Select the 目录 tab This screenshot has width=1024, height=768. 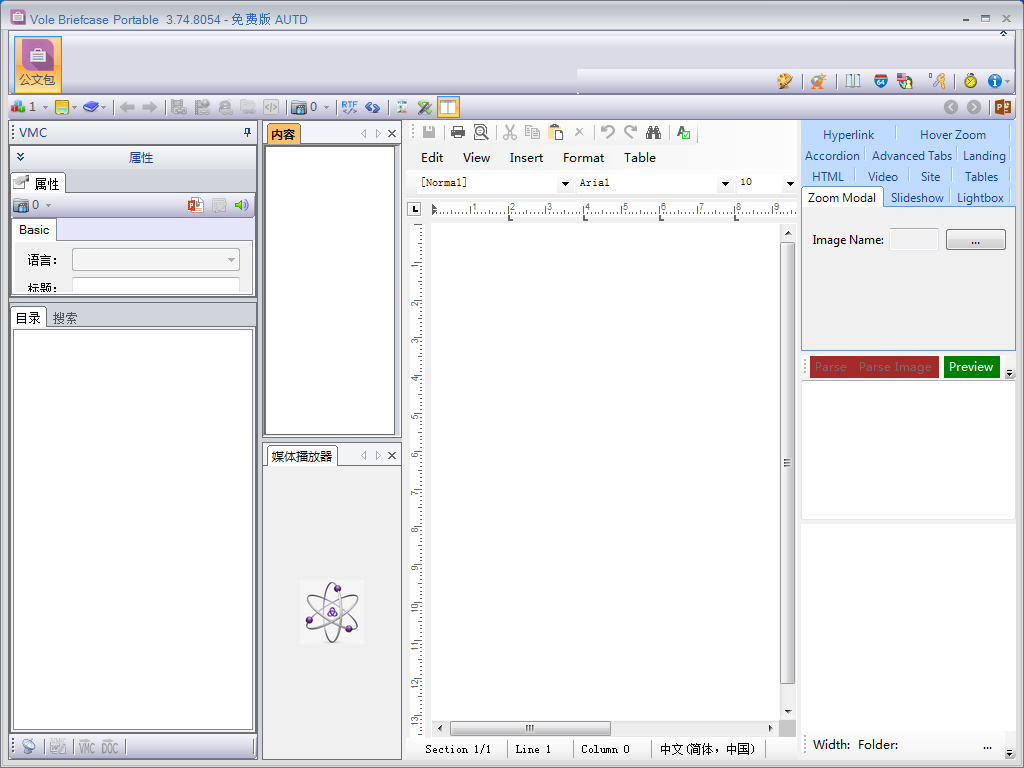[28, 318]
